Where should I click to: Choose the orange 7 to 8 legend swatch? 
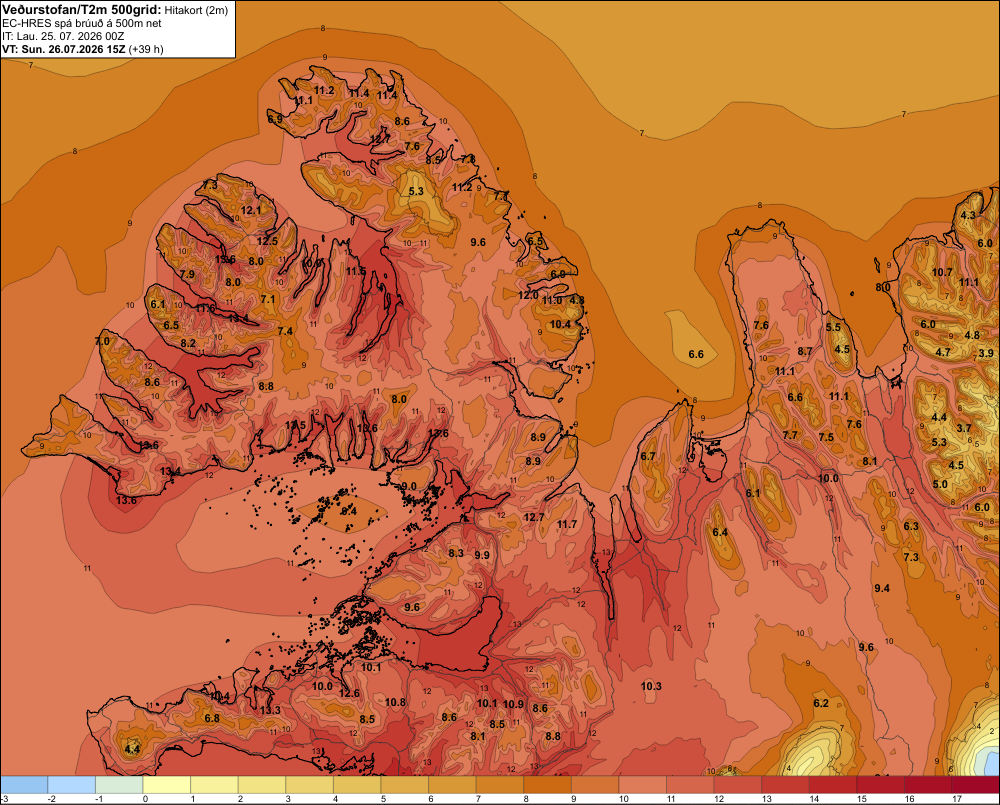tap(499, 785)
